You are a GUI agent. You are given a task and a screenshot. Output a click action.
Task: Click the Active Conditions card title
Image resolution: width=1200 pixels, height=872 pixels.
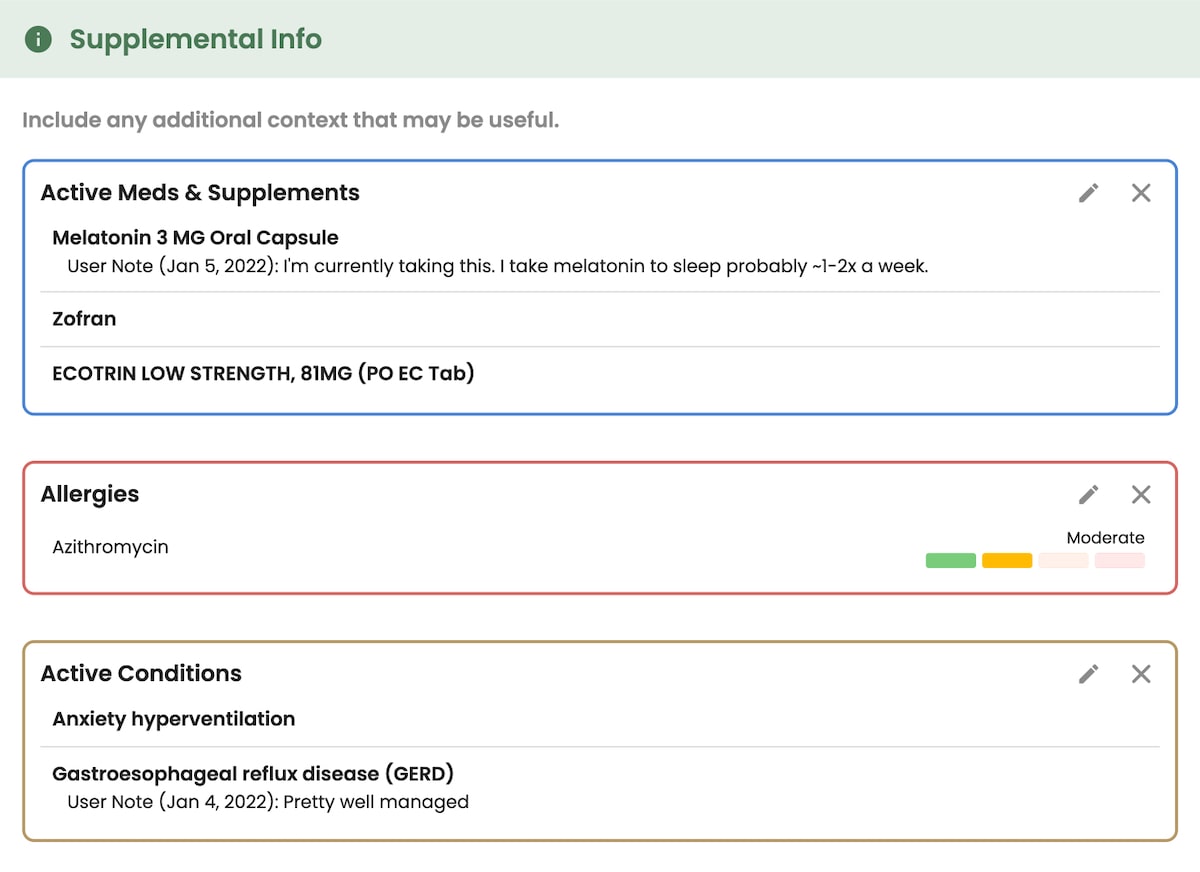[141, 674]
